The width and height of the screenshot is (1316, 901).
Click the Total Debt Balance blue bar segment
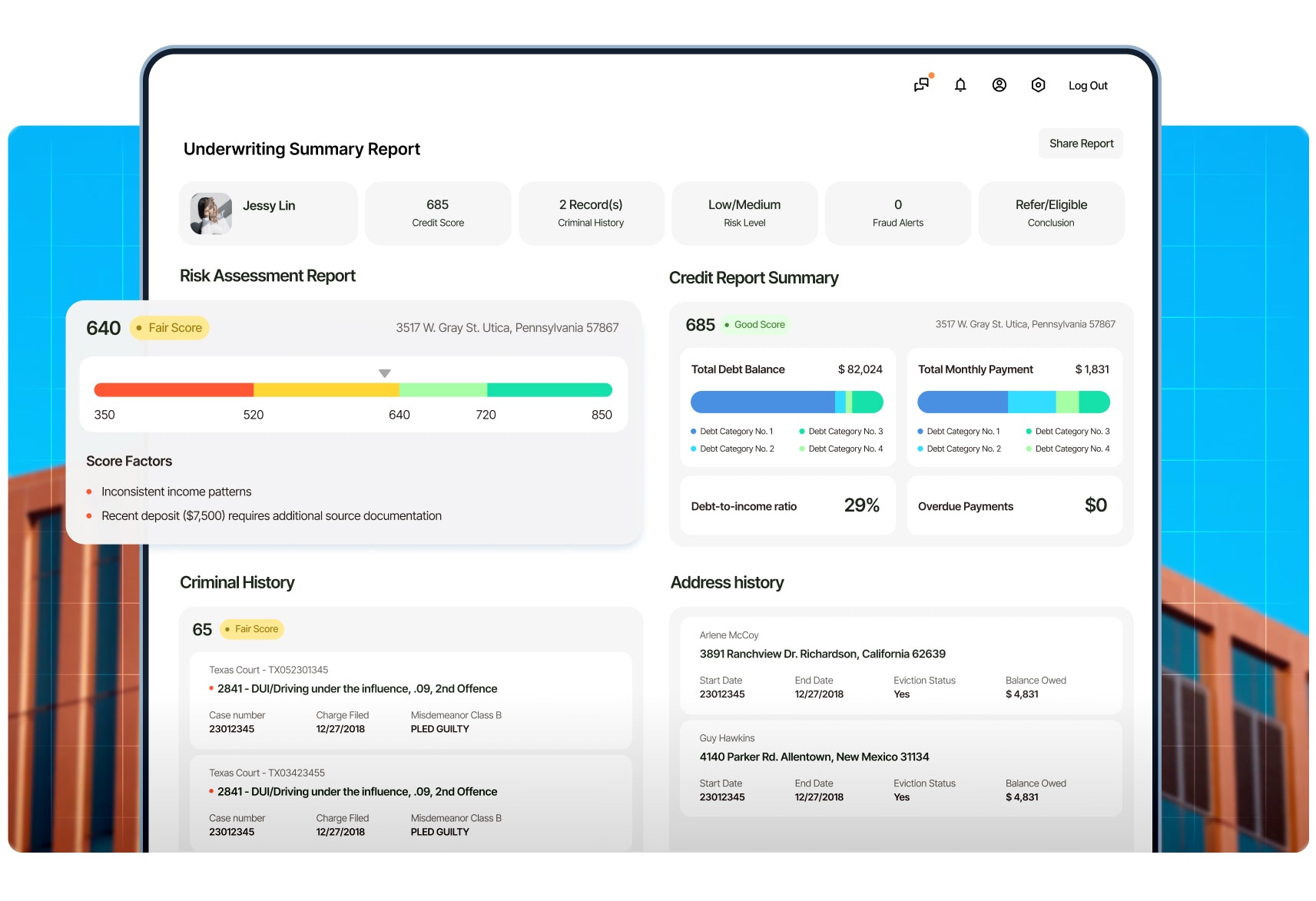(762, 402)
